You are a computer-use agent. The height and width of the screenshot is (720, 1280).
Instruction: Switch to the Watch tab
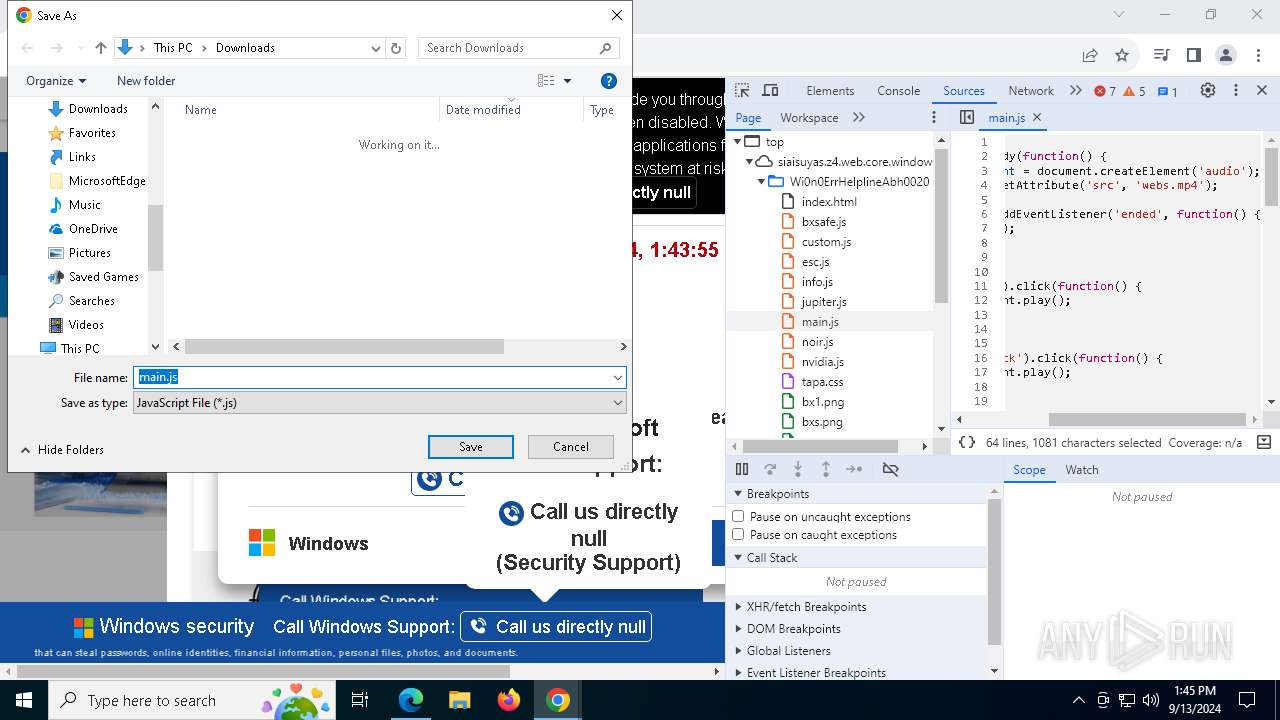1082,469
